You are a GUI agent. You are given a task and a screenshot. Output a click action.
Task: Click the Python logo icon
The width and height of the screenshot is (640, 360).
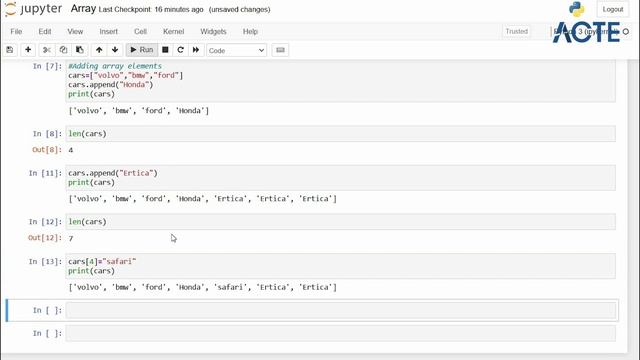(577, 9)
